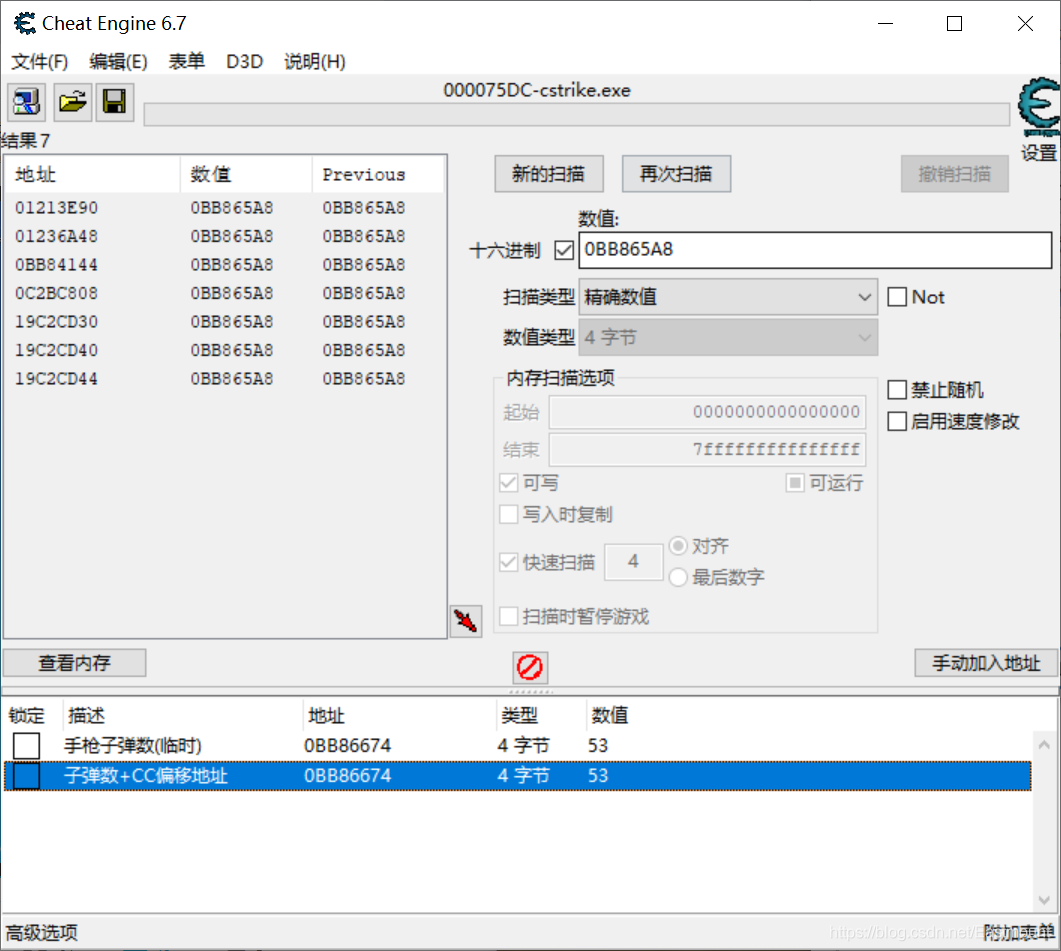Click the 起始 start address field
This screenshot has width=1061, height=951.
[707, 412]
